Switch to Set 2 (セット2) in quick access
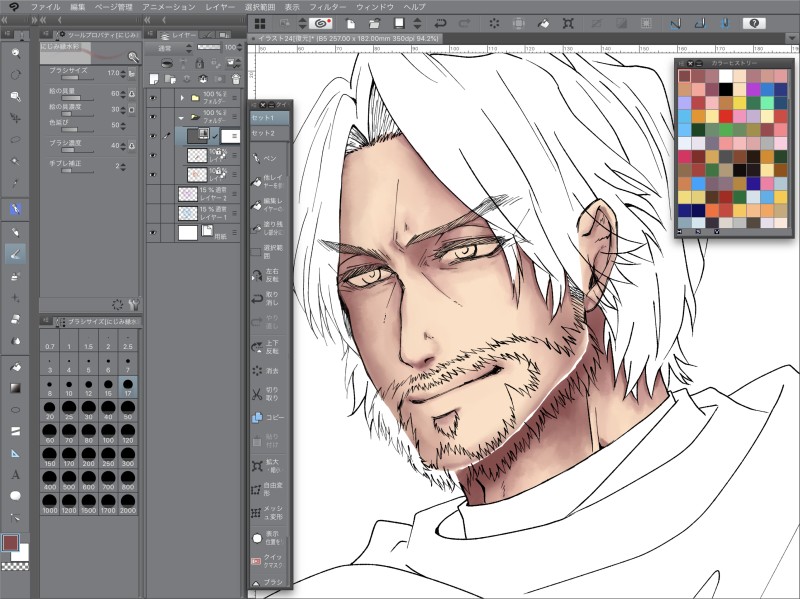Image resolution: width=800 pixels, height=599 pixels. [x=263, y=133]
